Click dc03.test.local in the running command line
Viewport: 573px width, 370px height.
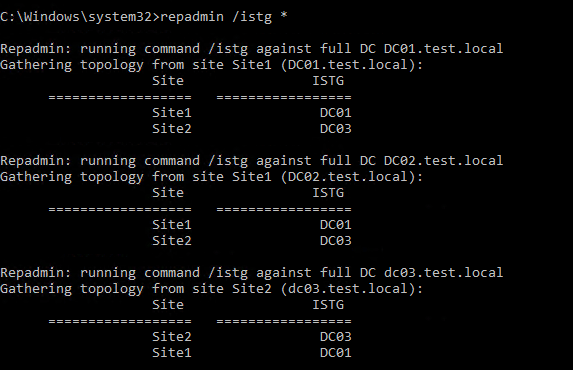pos(443,272)
